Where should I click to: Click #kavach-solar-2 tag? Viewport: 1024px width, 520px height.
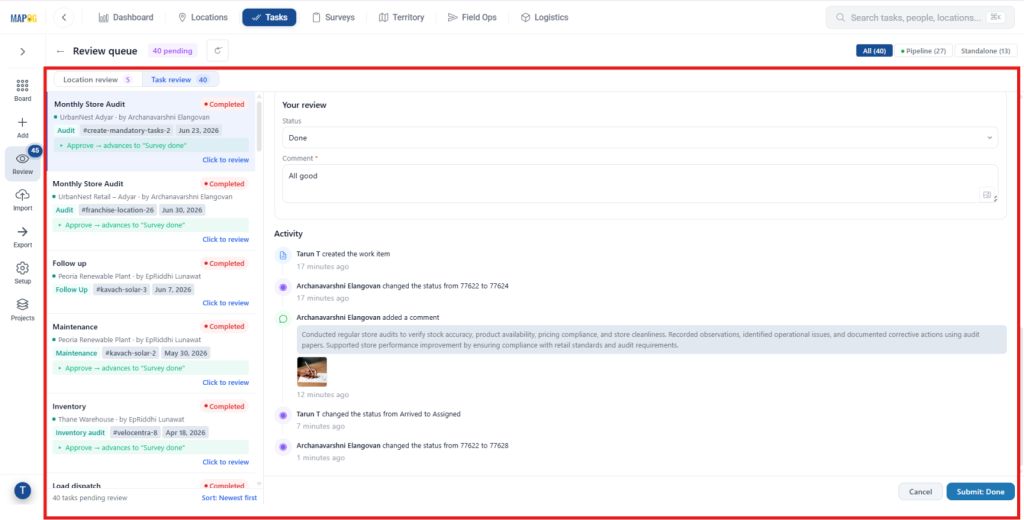tap(131, 353)
